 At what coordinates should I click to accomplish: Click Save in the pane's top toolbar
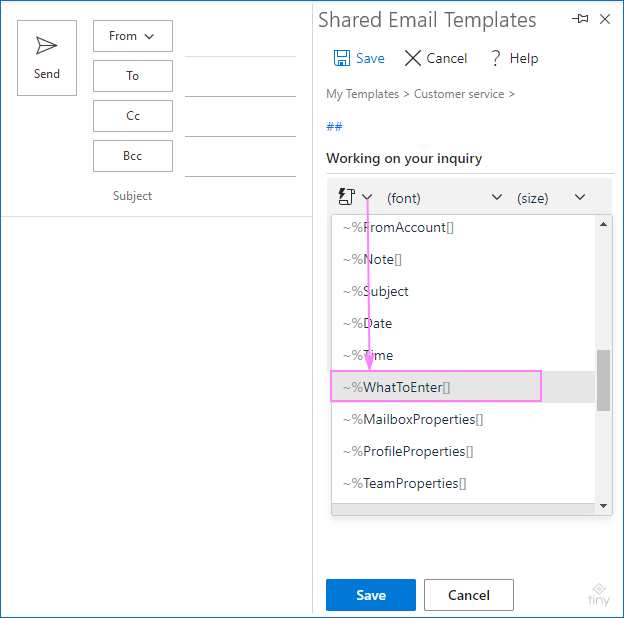pyautogui.click(x=359, y=58)
